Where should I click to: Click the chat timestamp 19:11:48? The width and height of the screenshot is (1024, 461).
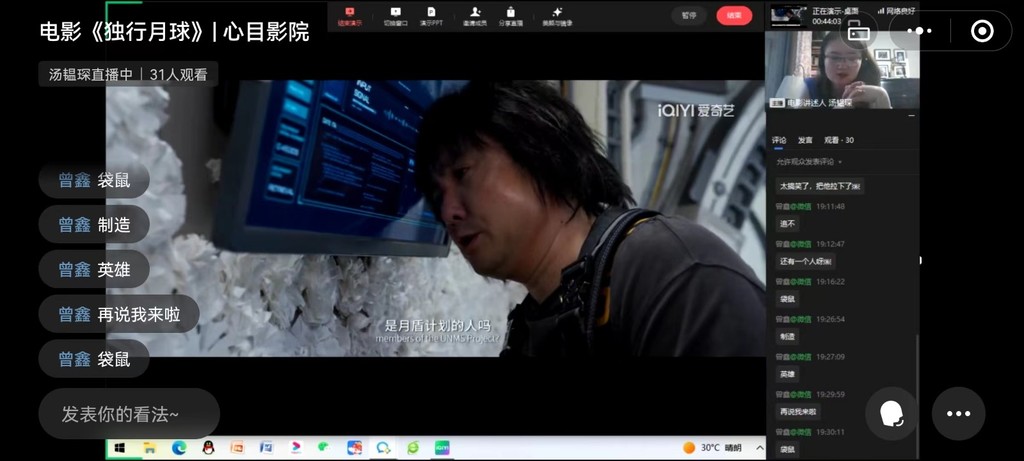[830, 206]
